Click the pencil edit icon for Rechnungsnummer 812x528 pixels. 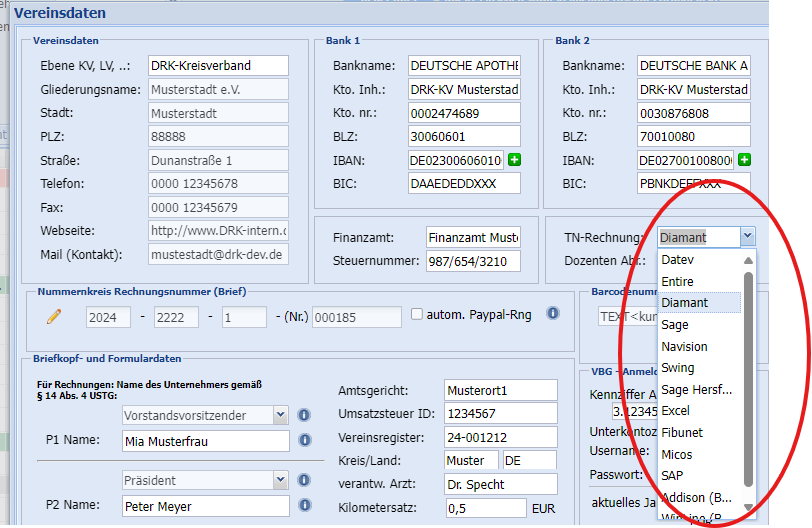click(54, 317)
